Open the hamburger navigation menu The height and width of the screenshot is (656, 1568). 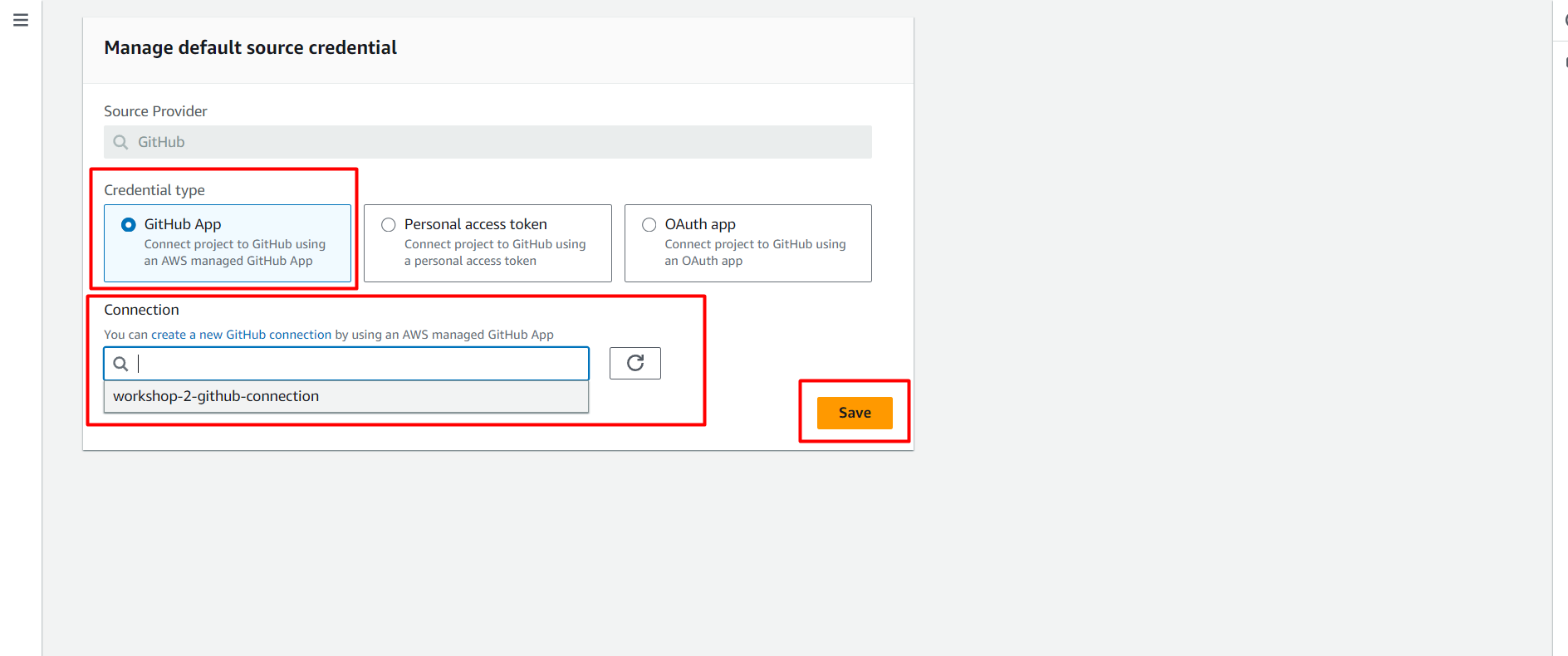[21, 20]
